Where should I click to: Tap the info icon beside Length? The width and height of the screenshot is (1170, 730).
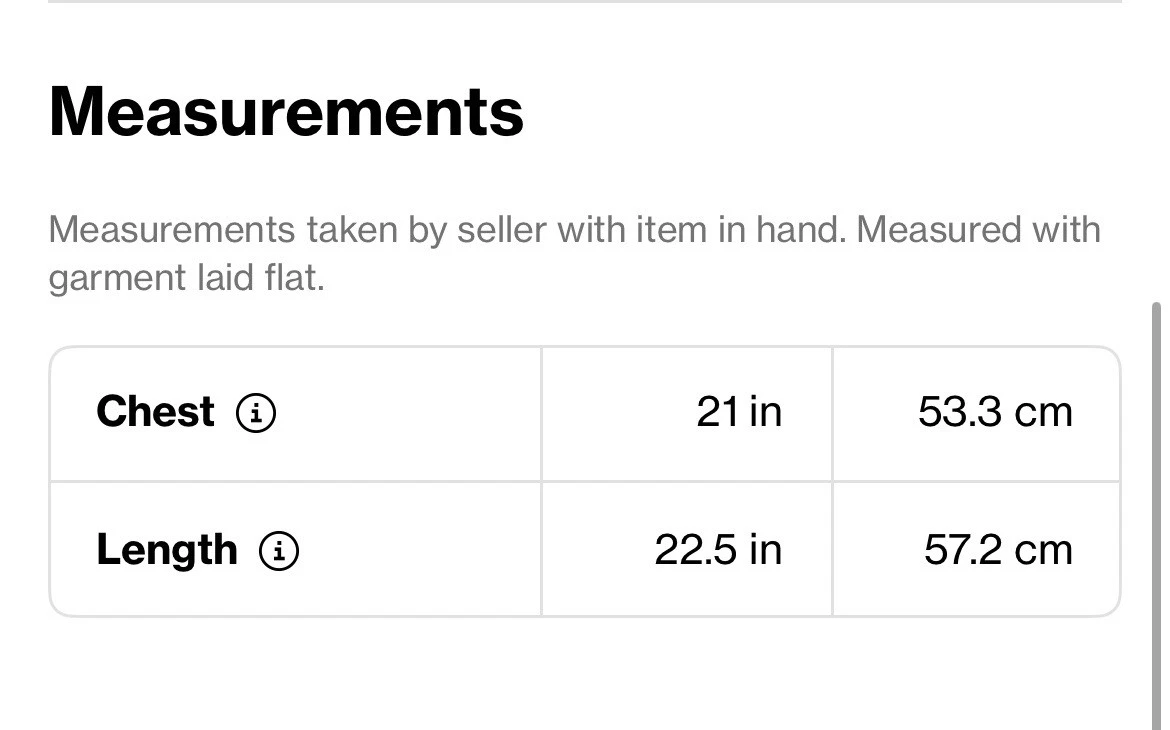point(279,550)
